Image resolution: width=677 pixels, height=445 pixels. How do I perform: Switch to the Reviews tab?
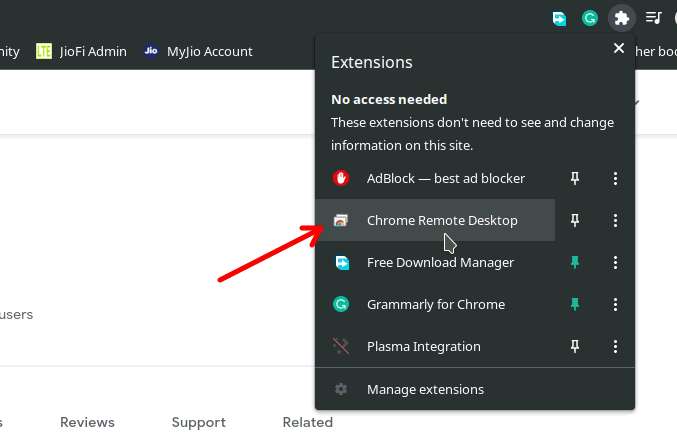pyautogui.click(x=87, y=422)
